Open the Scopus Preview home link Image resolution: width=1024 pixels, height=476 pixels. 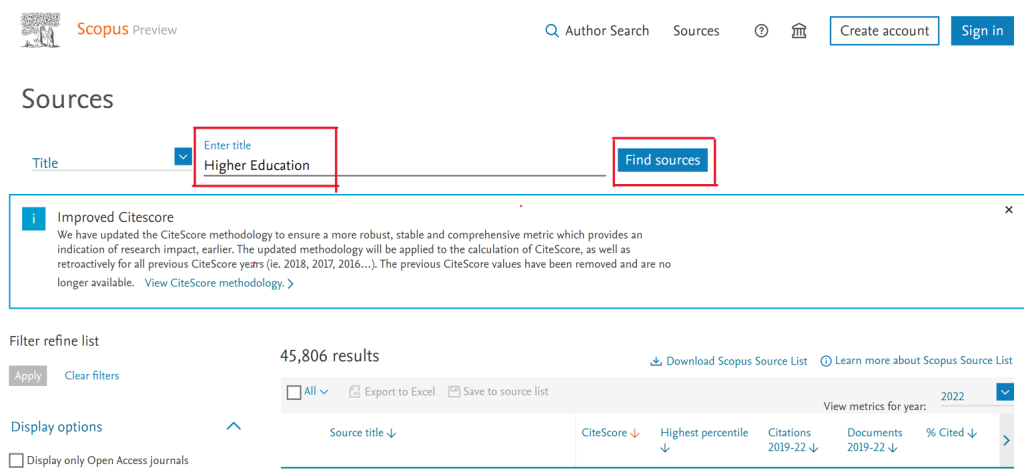(x=127, y=29)
